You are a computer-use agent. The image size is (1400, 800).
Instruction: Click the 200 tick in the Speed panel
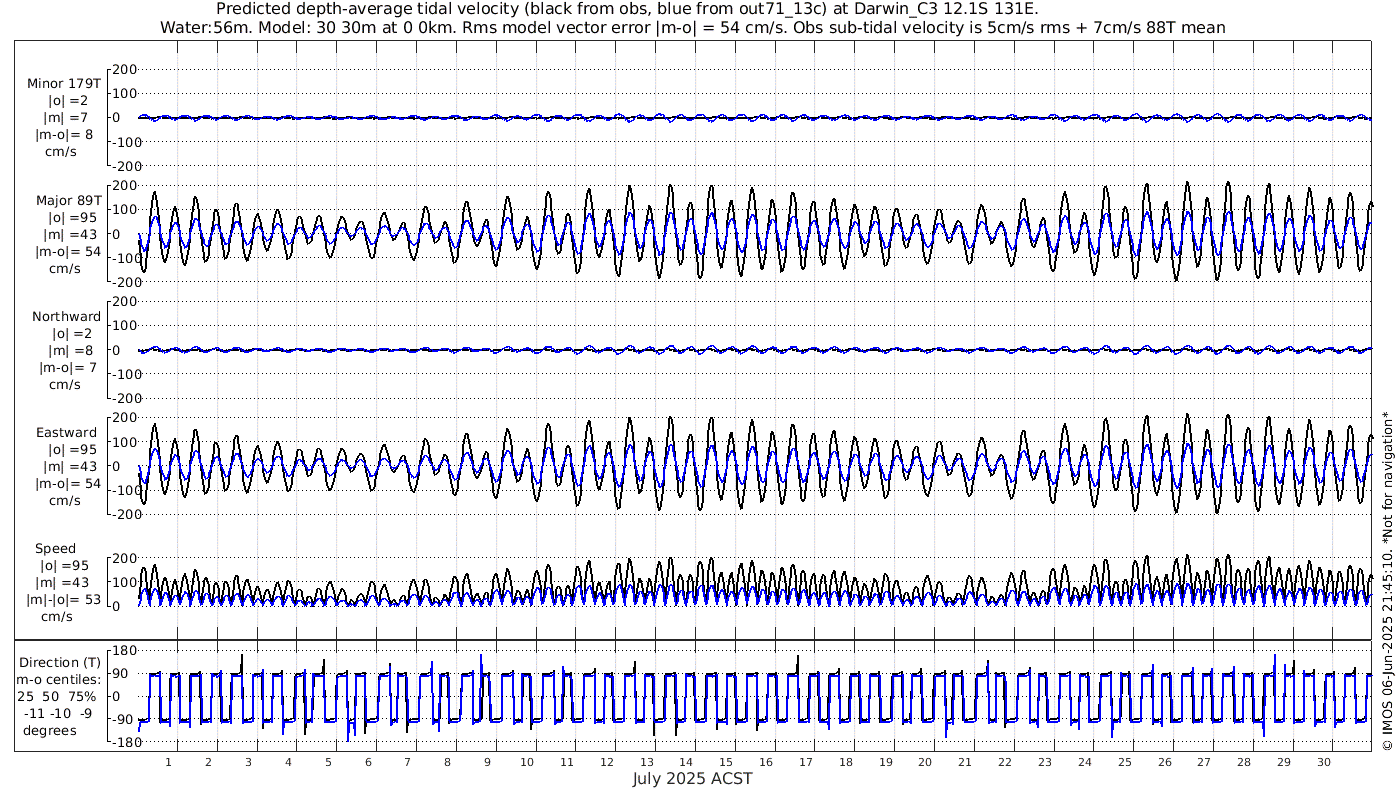pos(123,558)
